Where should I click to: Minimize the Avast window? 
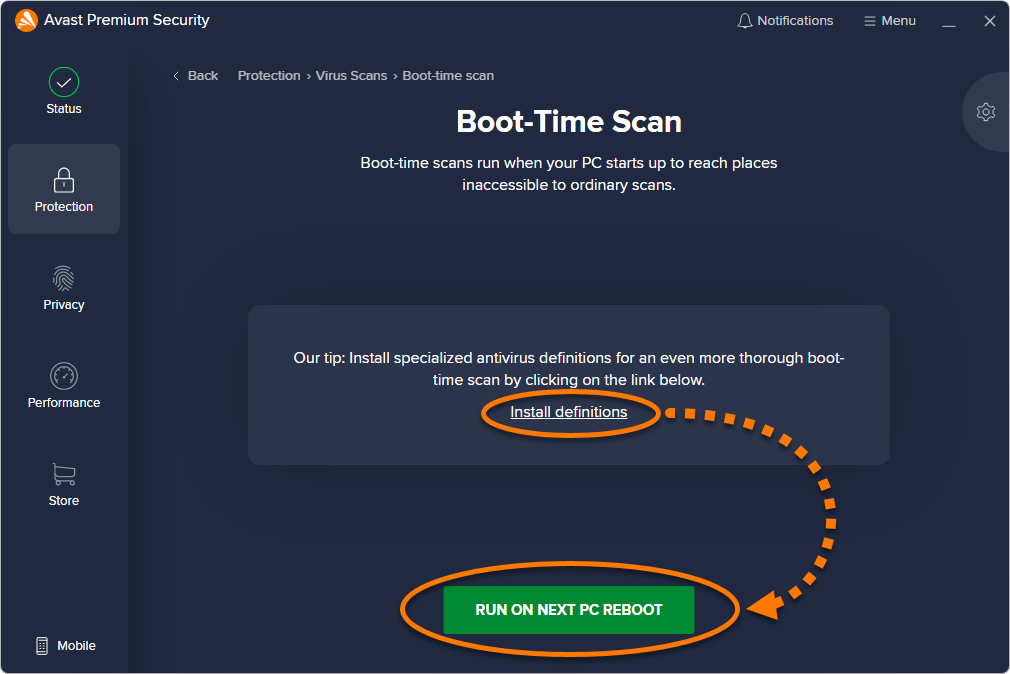pyautogui.click(x=949, y=21)
